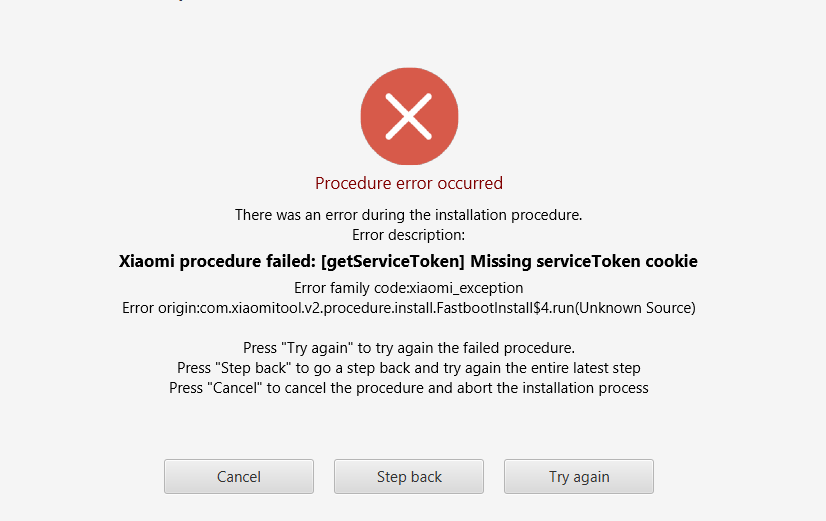Click the 'xiaomi_exception' code text
The image size is (826, 521).
466,288
